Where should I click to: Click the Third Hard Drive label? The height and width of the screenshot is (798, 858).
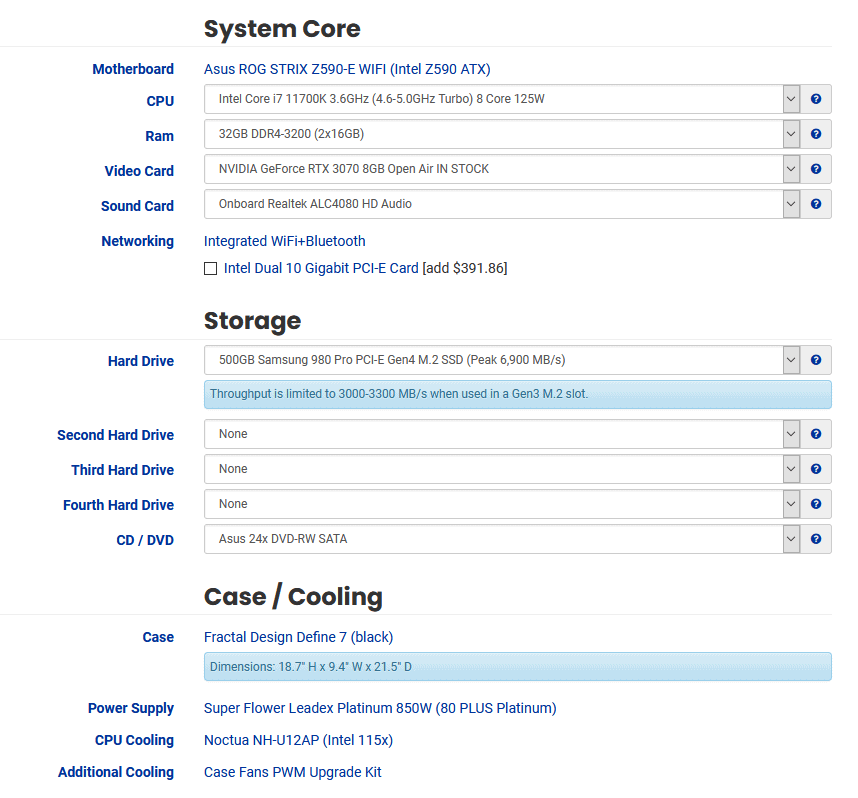point(123,470)
